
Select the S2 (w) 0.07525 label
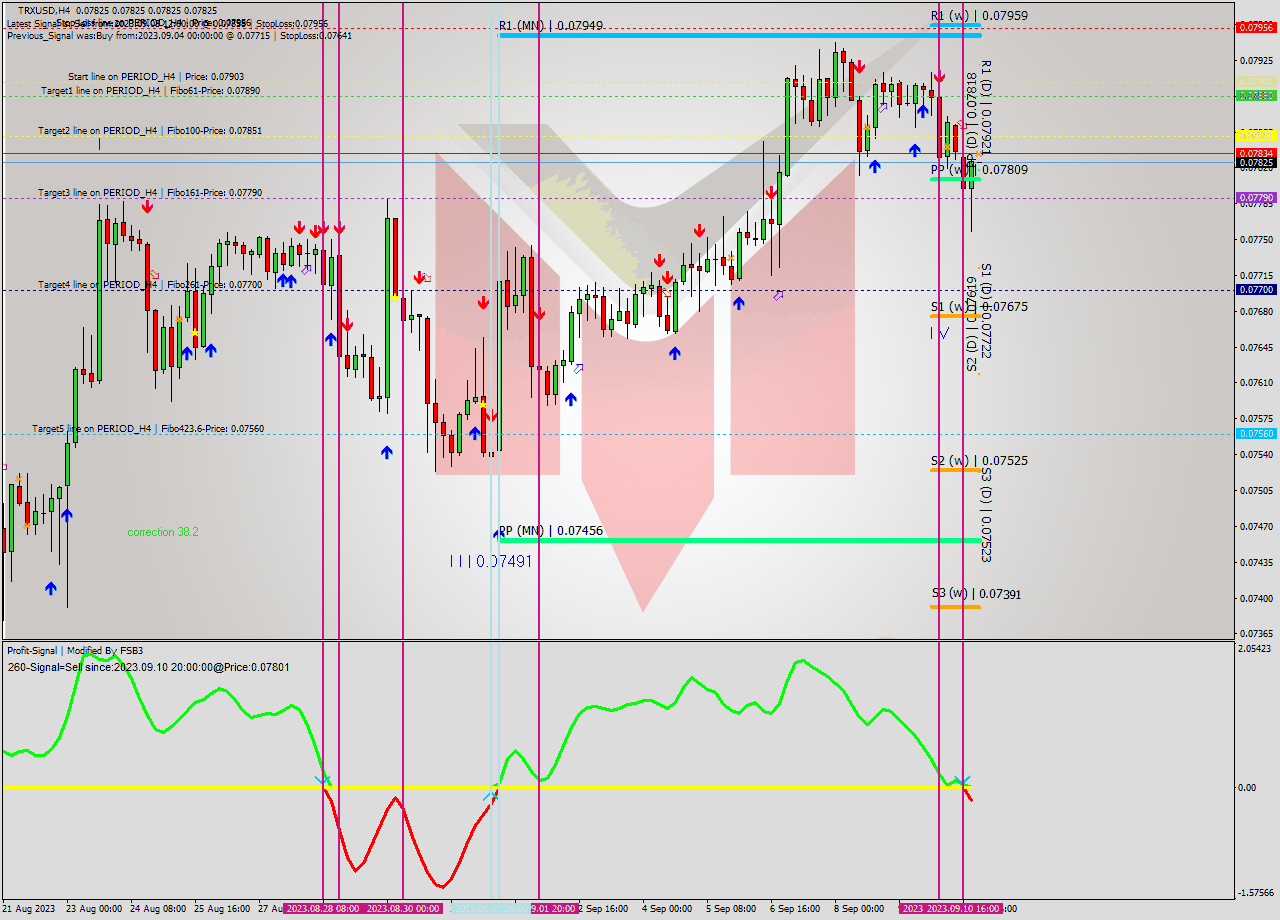click(x=979, y=461)
